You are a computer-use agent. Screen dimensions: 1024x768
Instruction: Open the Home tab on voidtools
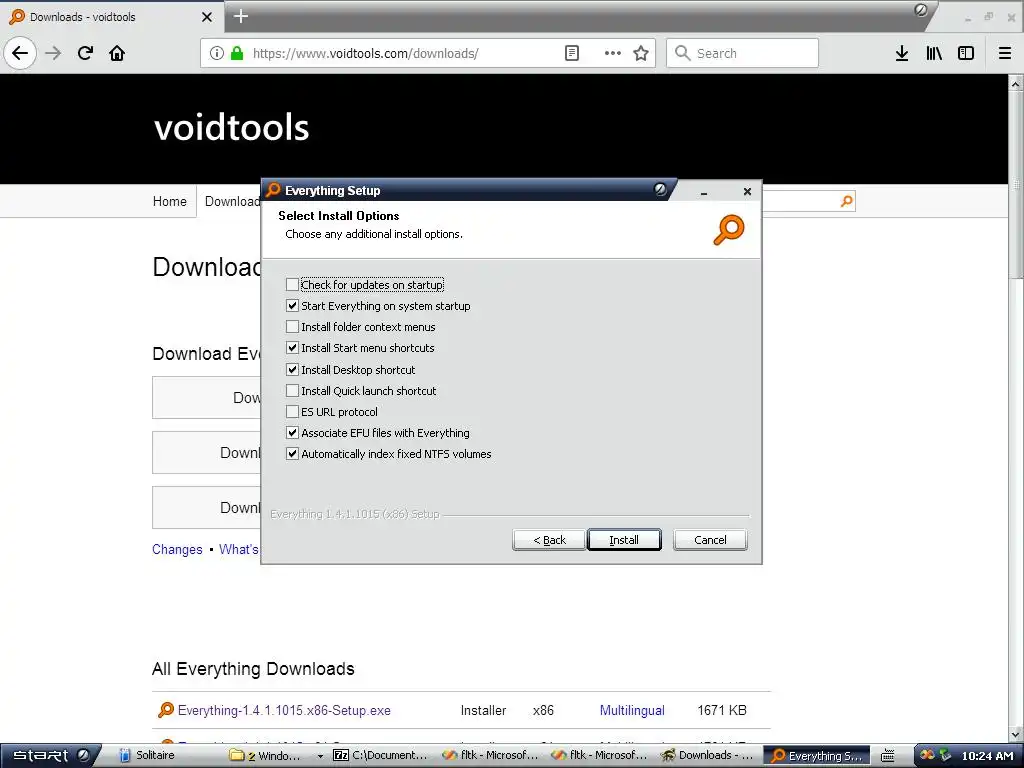coord(170,201)
